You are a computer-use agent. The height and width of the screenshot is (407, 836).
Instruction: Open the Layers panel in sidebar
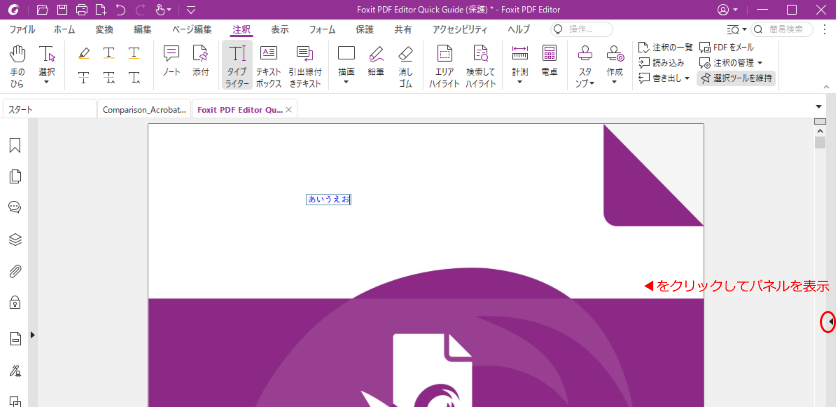click(x=15, y=240)
